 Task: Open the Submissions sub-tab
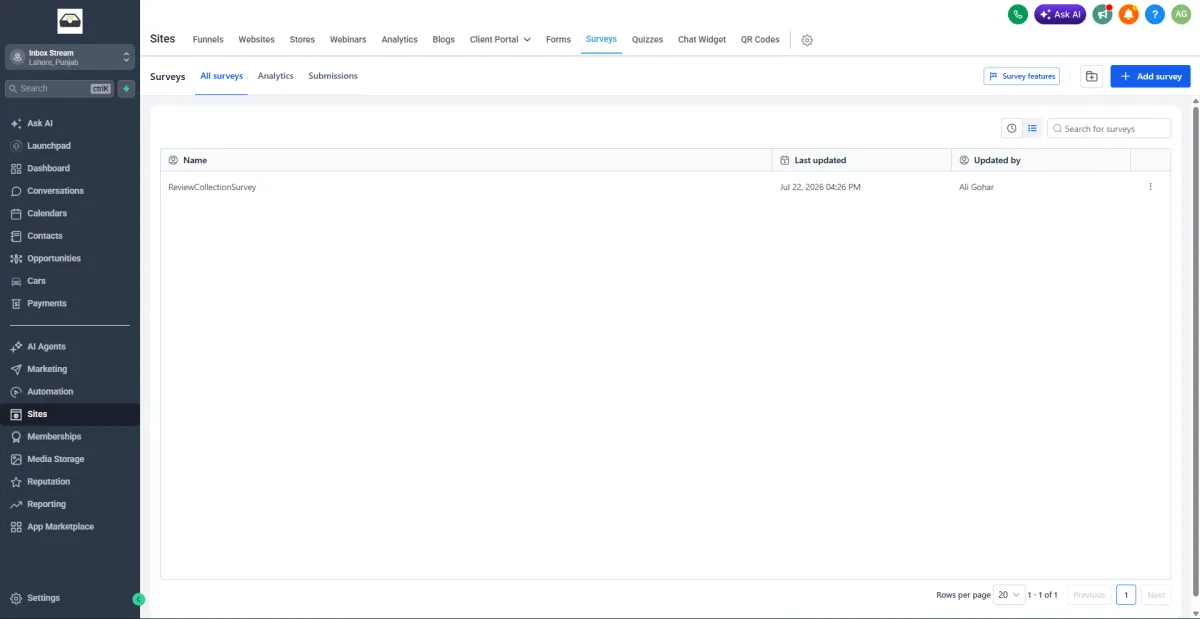[x=333, y=76]
